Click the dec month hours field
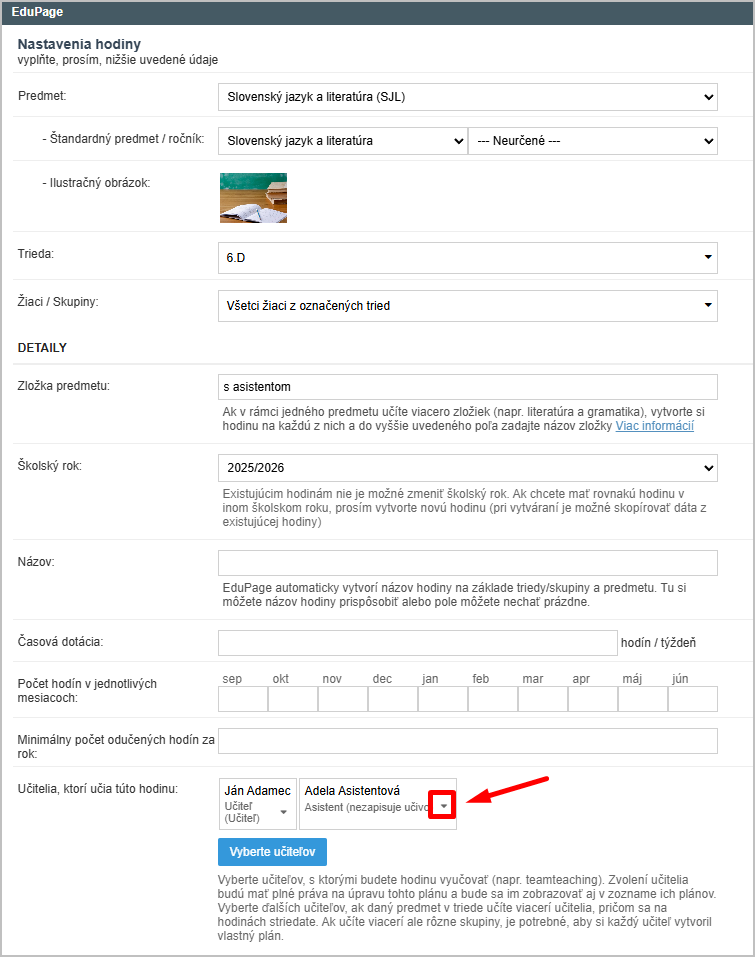 [x=392, y=699]
